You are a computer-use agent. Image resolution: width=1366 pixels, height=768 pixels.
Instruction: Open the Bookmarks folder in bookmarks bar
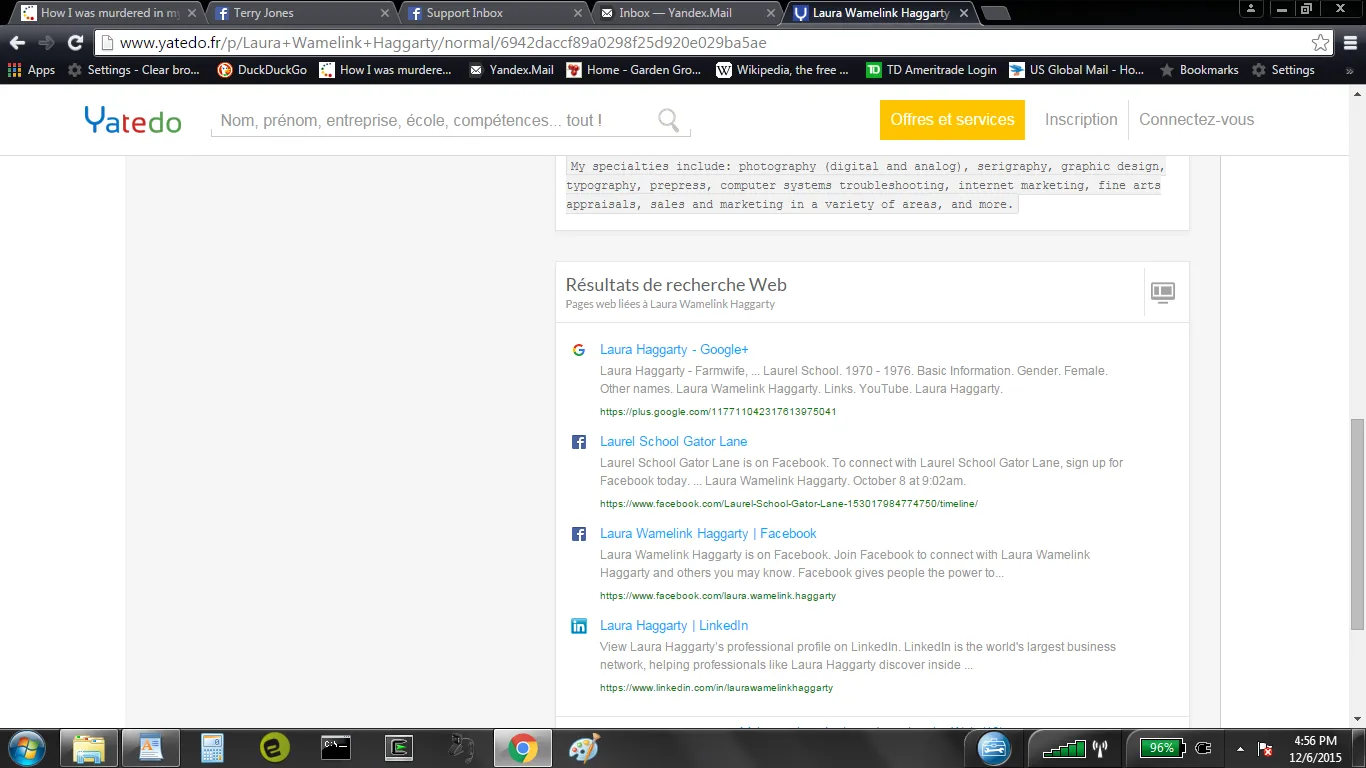pyautogui.click(x=1198, y=70)
